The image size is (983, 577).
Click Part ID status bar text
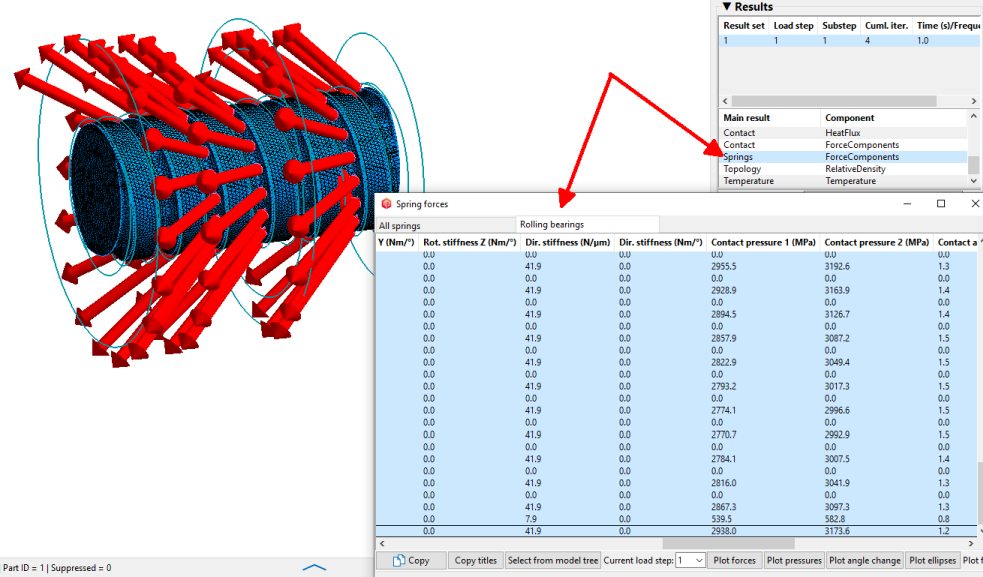tap(57, 568)
